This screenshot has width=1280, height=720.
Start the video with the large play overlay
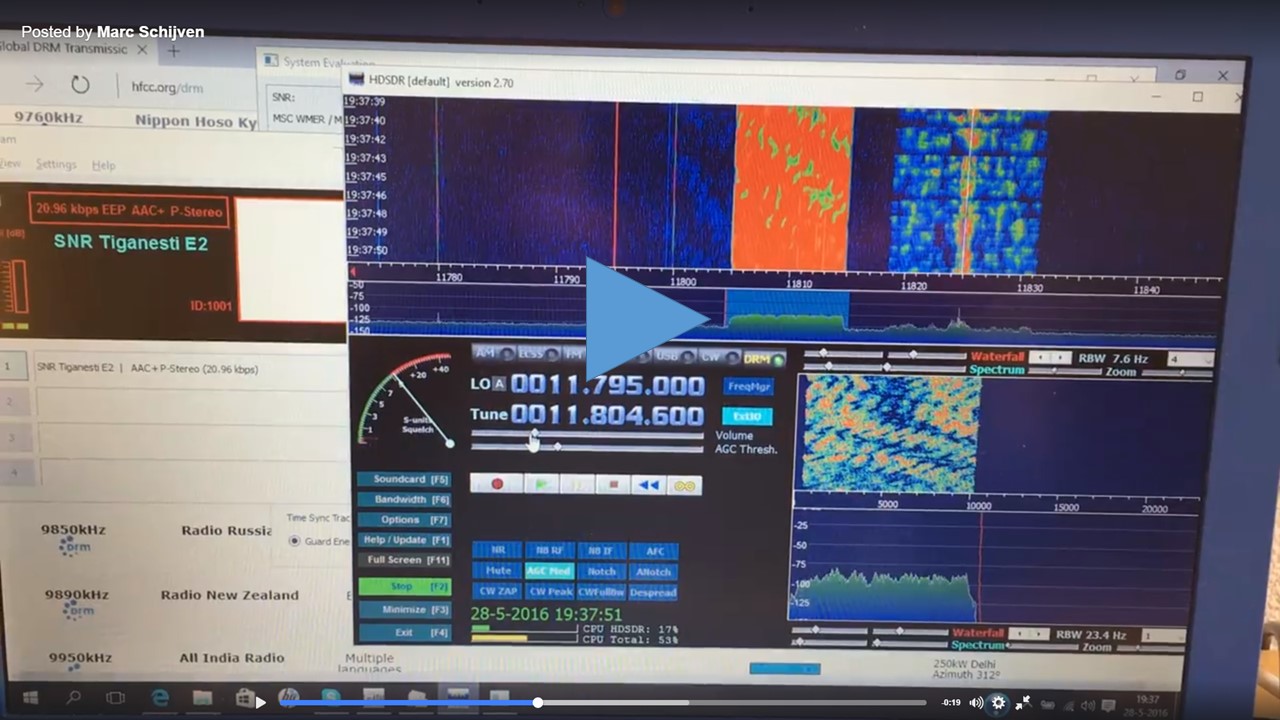coord(646,319)
